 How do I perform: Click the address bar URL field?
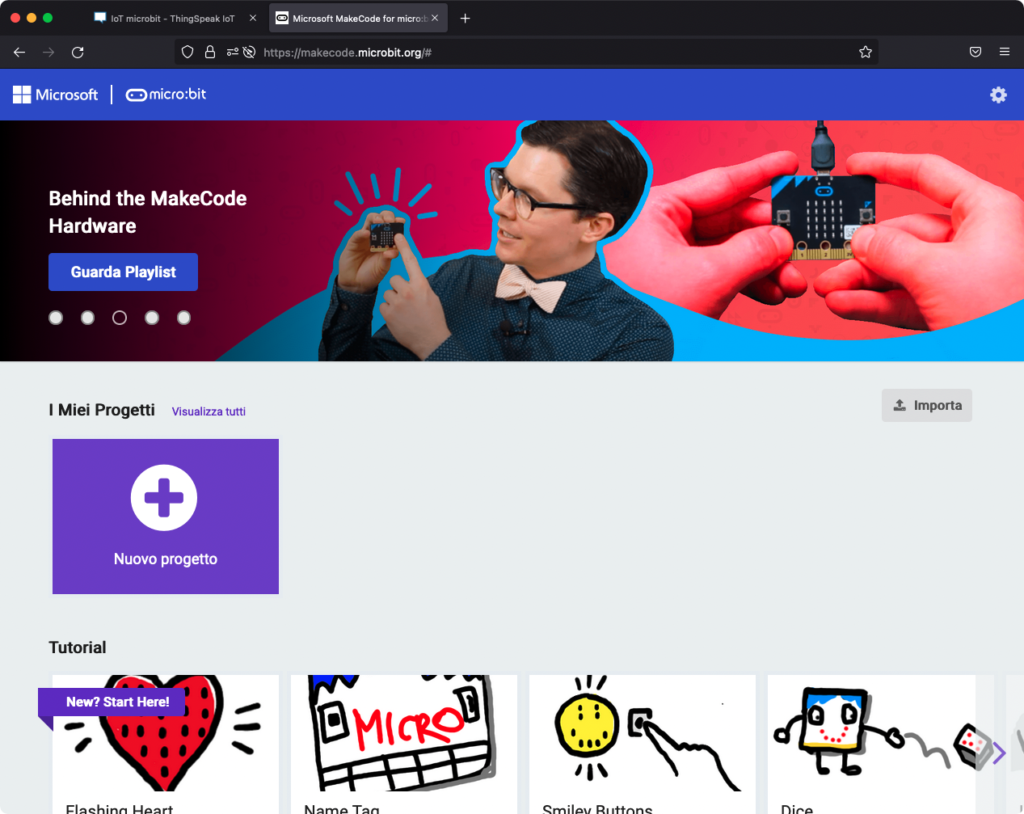click(x=550, y=52)
